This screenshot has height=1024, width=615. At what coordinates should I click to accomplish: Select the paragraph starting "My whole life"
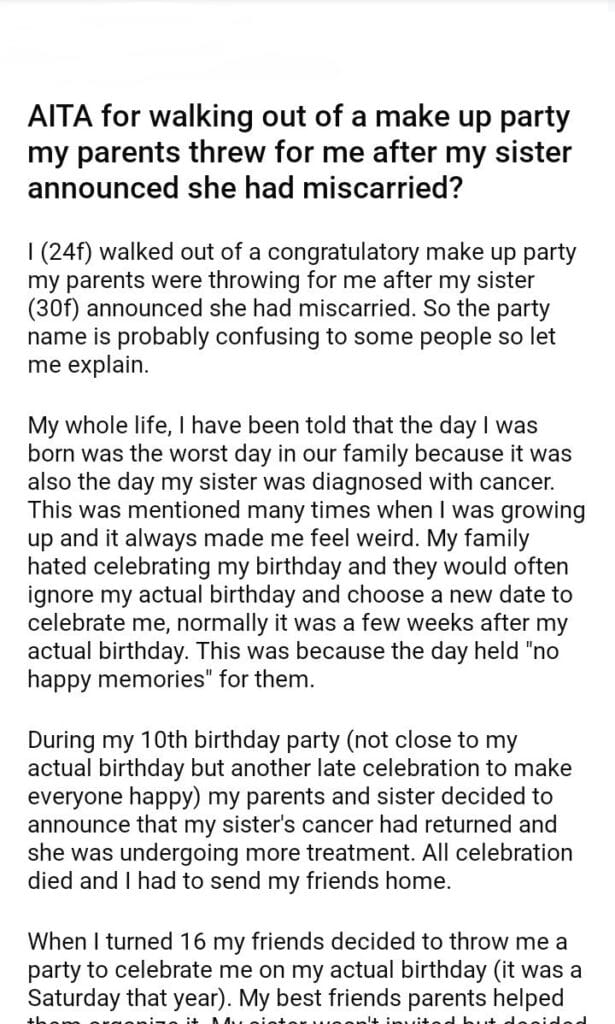[x=300, y=548]
